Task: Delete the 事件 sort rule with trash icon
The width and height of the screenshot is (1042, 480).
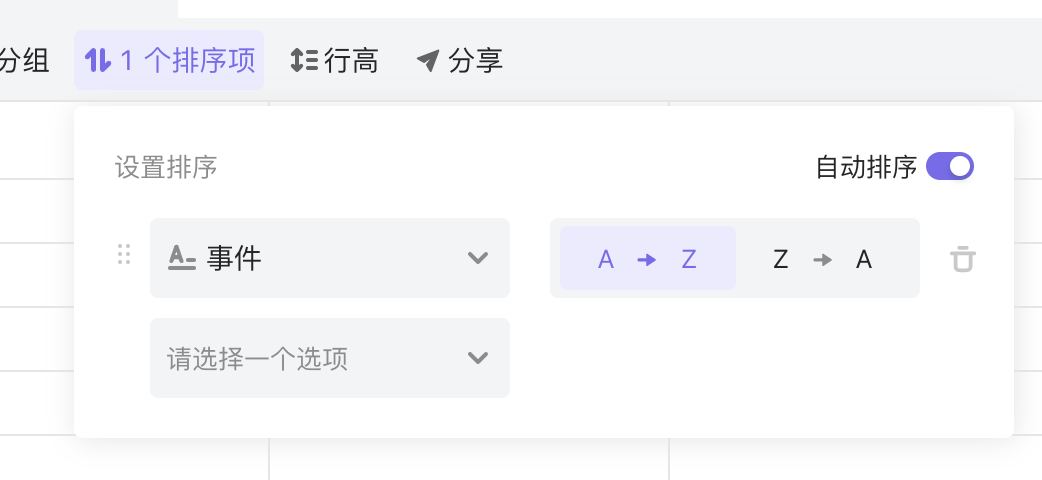Action: coord(962,259)
